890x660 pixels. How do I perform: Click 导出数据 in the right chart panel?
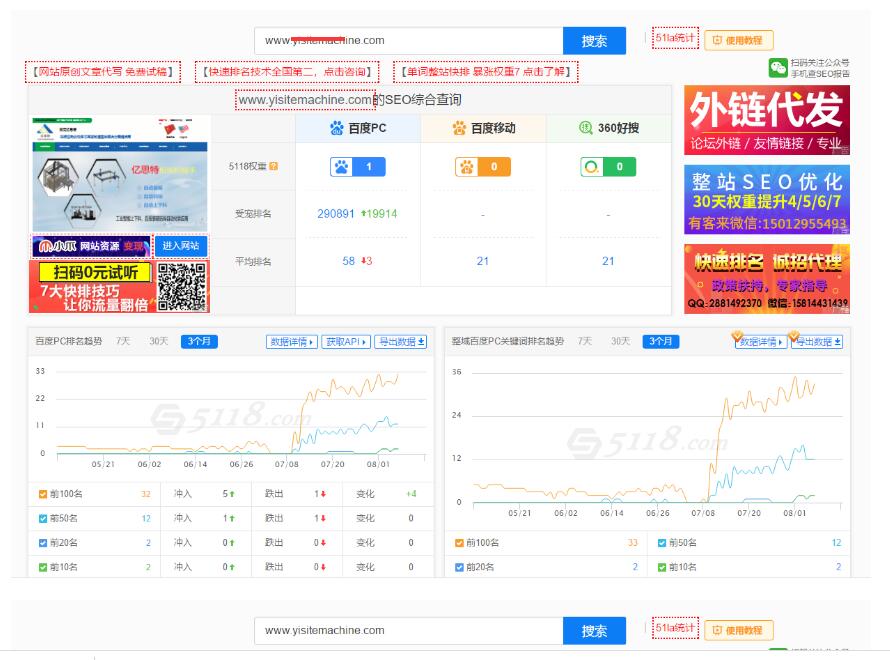pyautogui.click(x=817, y=342)
